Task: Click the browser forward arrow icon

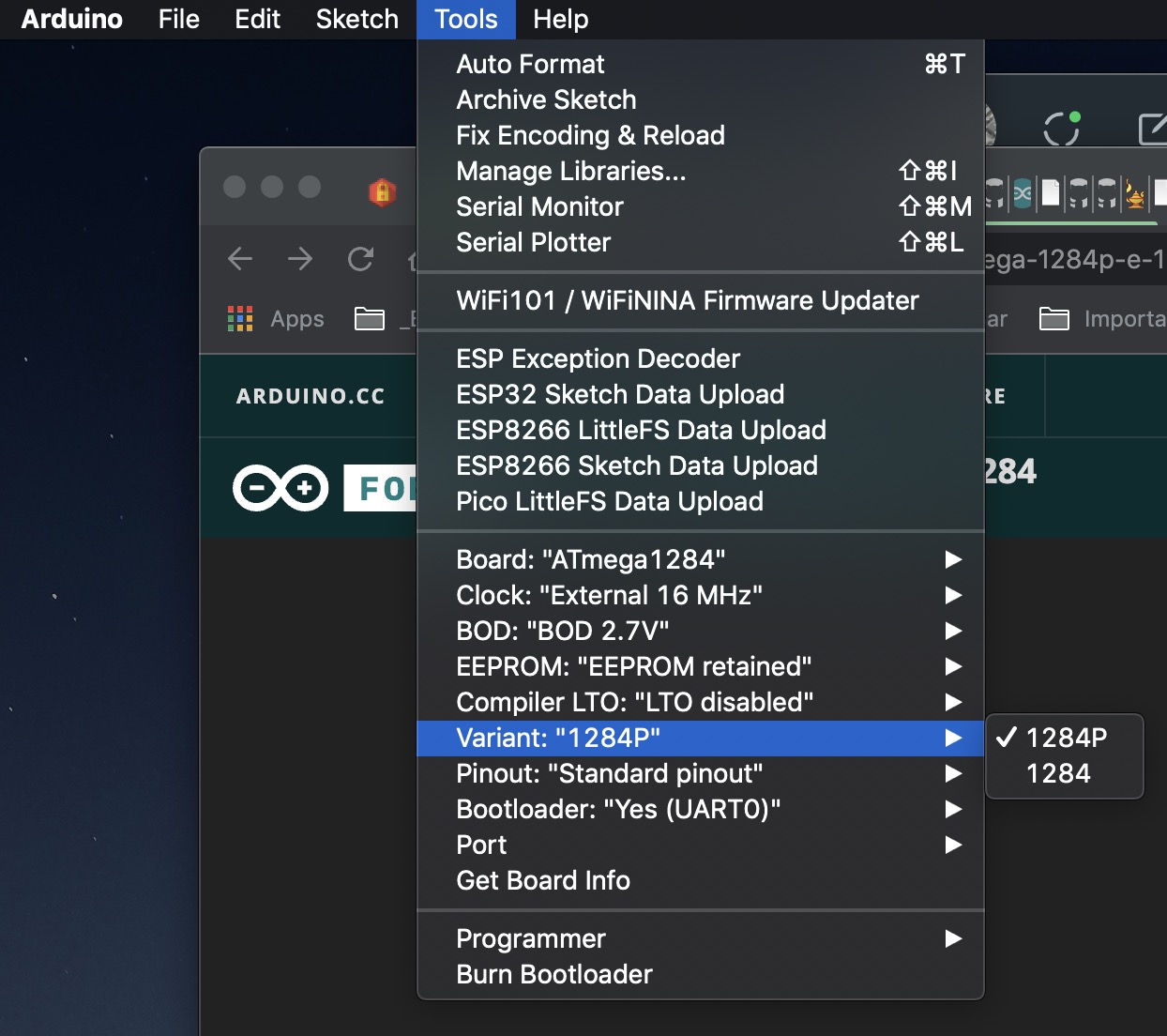Action: point(300,259)
